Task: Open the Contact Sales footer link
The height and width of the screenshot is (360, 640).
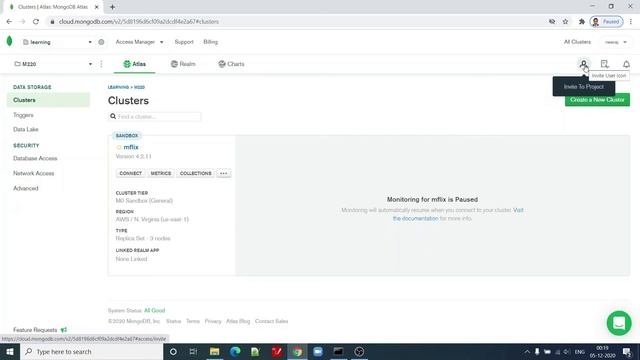Action: tap(271, 321)
